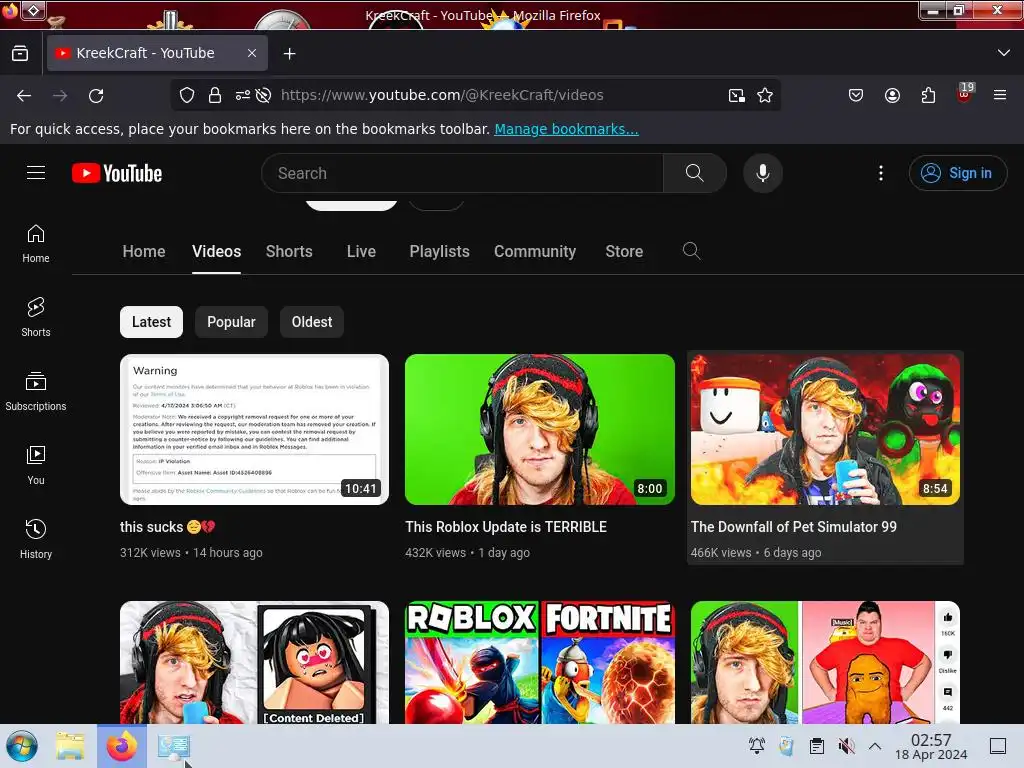Search within the channel using magnifier icon
The width and height of the screenshot is (1024, 768).
coord(691,251)
